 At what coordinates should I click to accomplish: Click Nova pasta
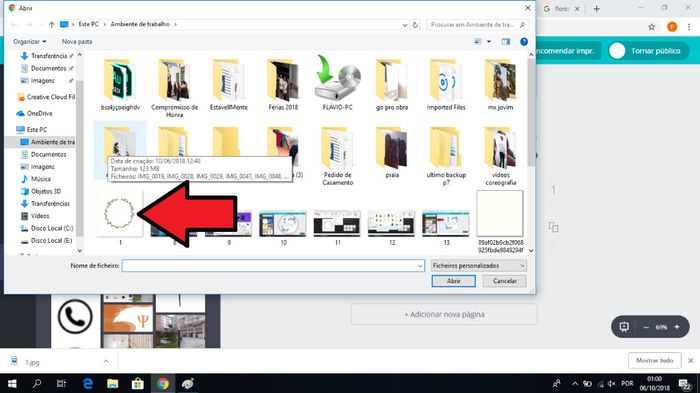tap(77, 42)
